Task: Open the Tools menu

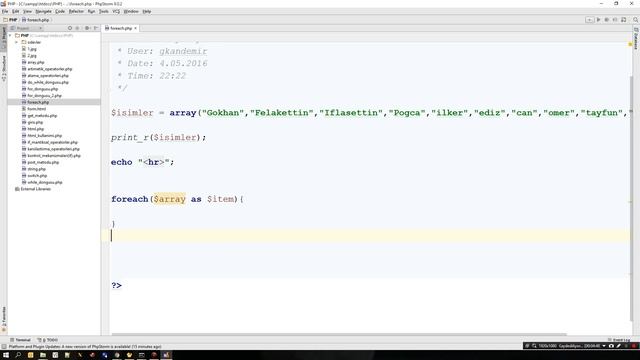Action: [104, 11]
